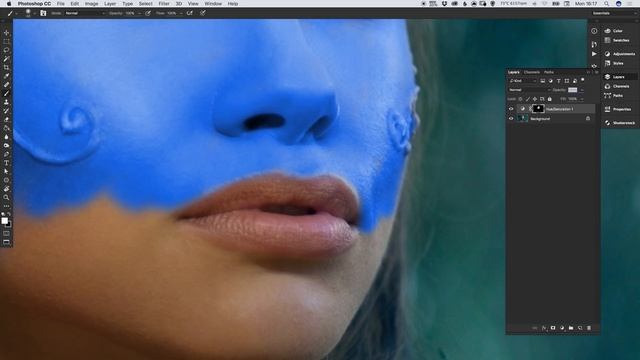Open the Layer menu

pos(110,4)
